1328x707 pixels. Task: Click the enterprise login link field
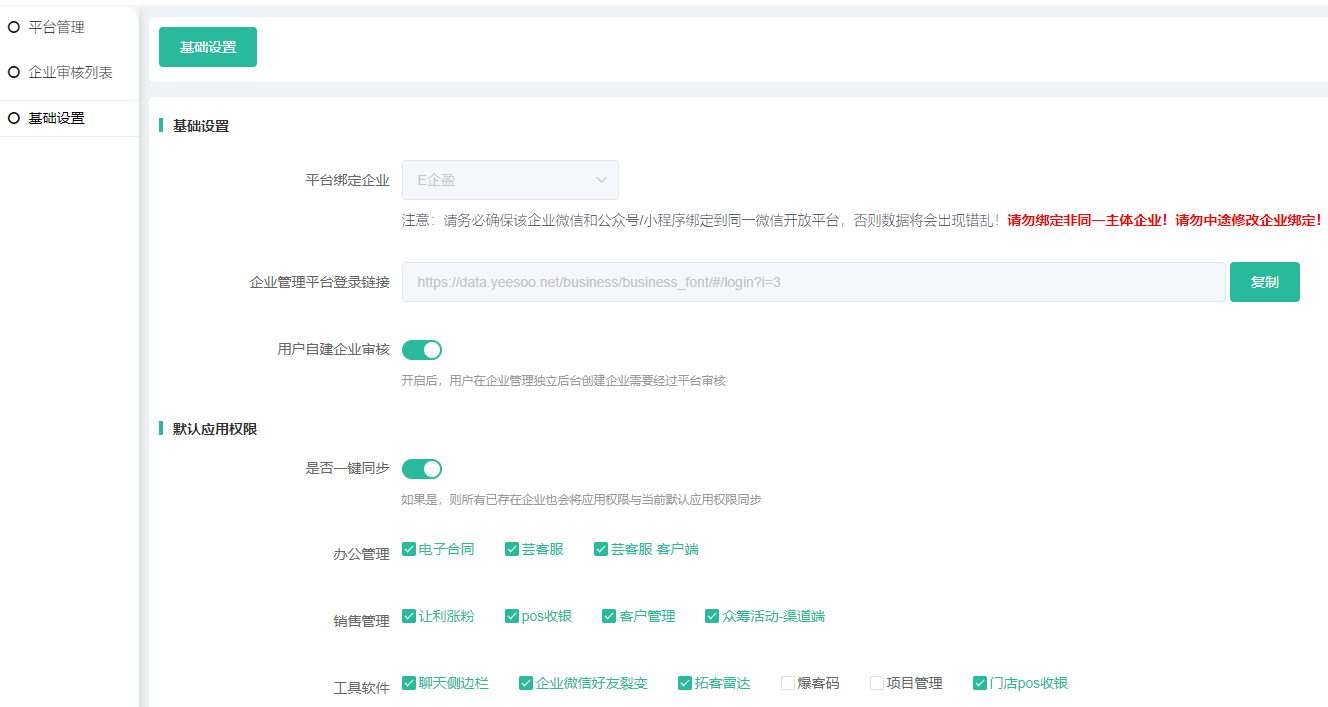click(812, 282)
